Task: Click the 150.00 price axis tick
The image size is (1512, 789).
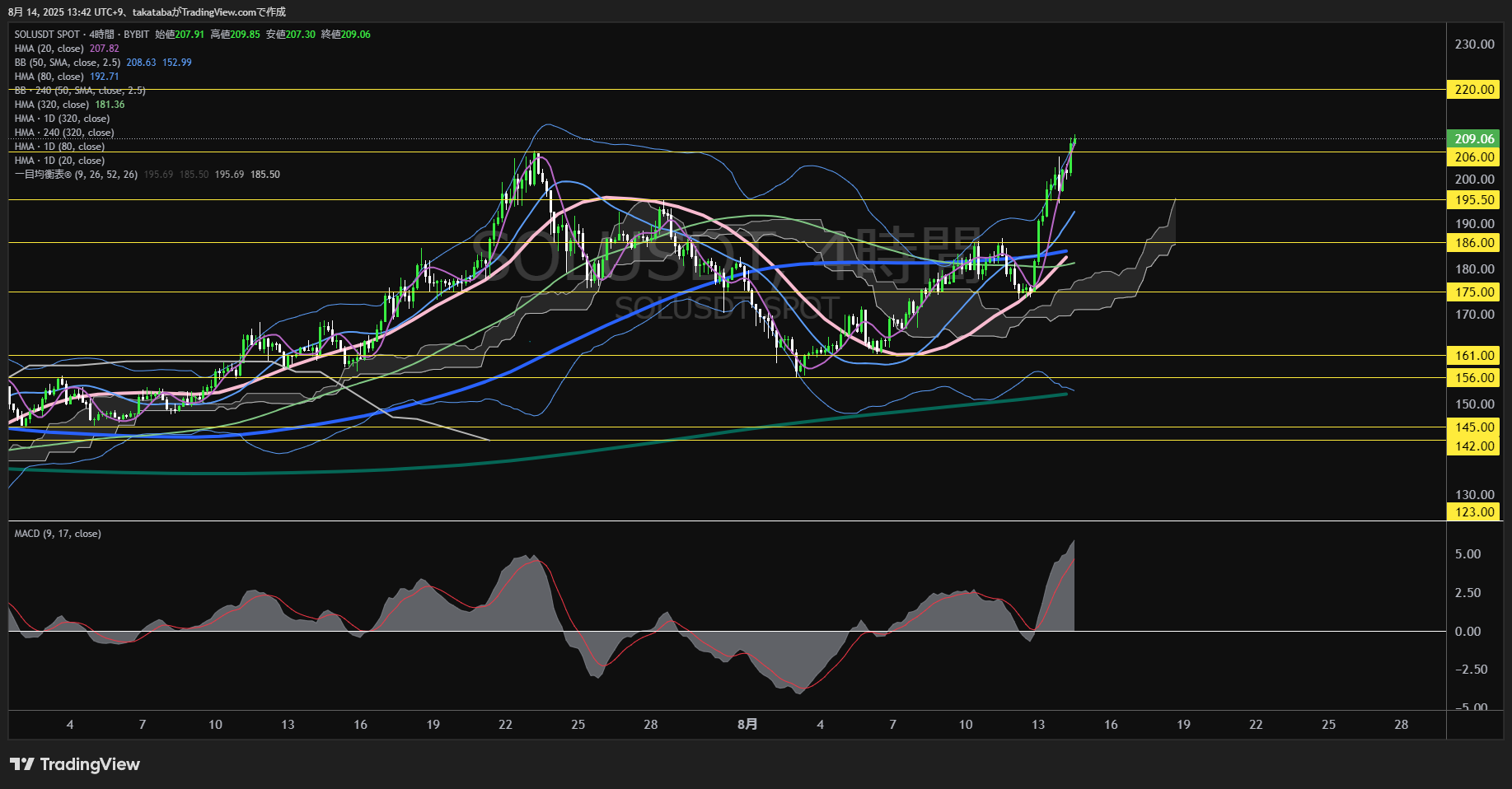Action: click(x=1474, y=404)
